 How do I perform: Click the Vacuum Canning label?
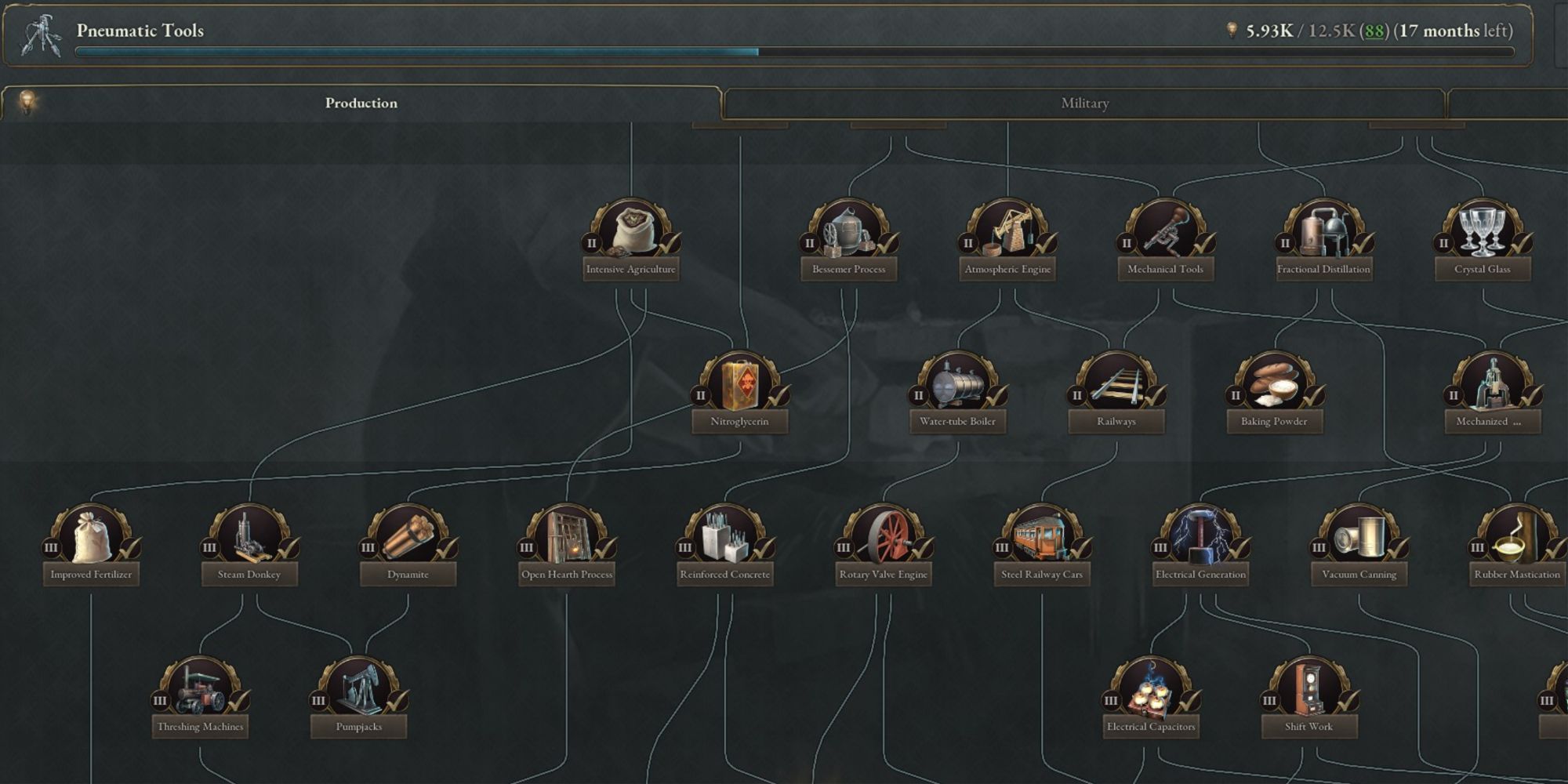1359,575
